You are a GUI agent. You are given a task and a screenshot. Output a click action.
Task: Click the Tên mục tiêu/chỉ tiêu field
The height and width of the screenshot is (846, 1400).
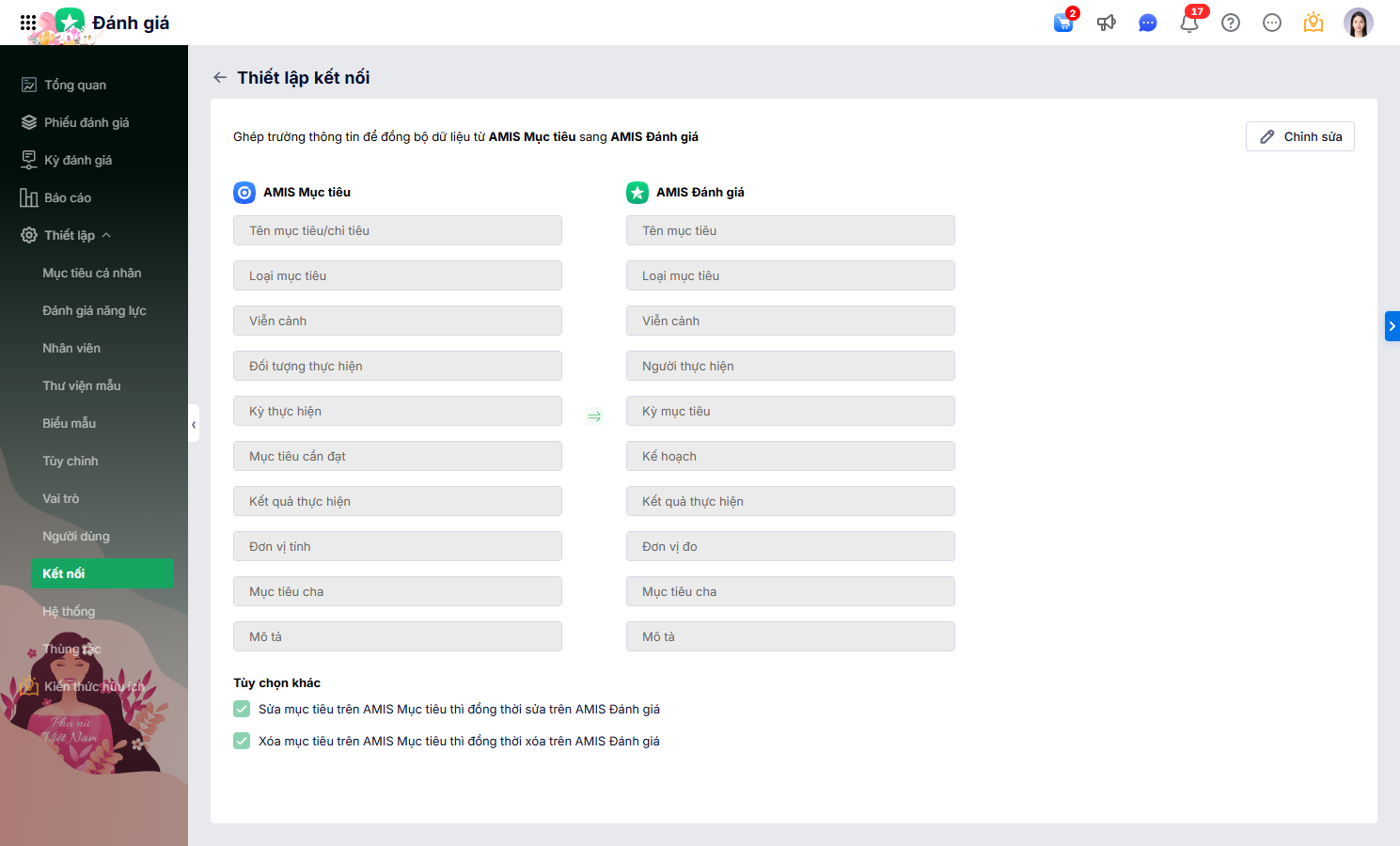point(397,230)
